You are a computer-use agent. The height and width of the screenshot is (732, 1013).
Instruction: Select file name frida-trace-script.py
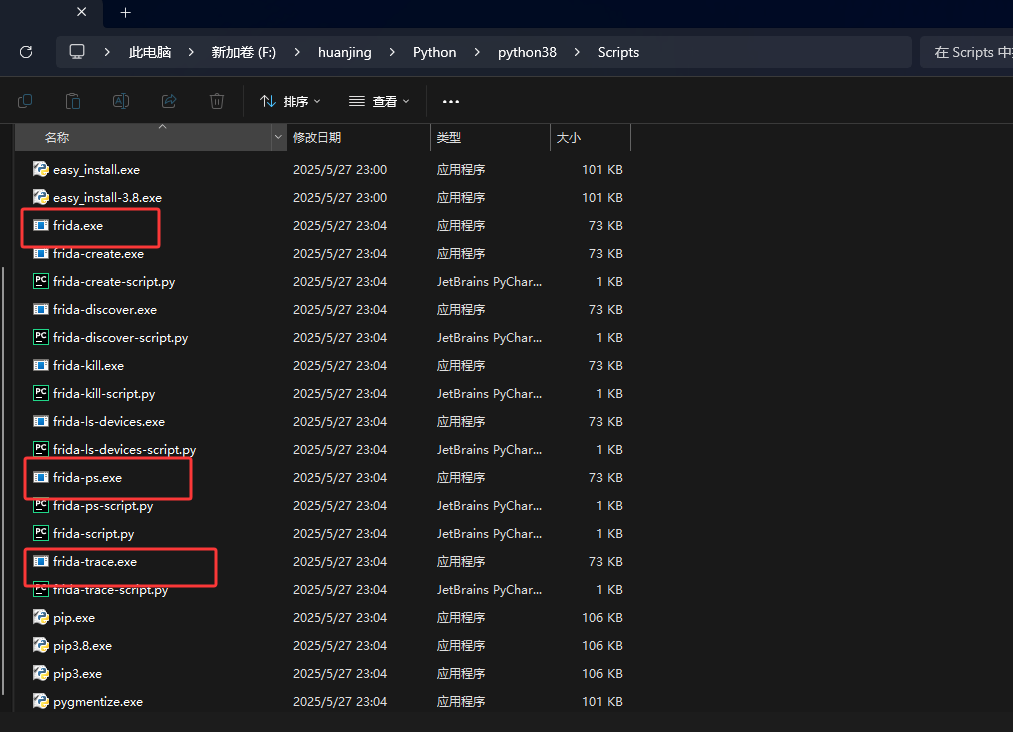click(110, 589)
